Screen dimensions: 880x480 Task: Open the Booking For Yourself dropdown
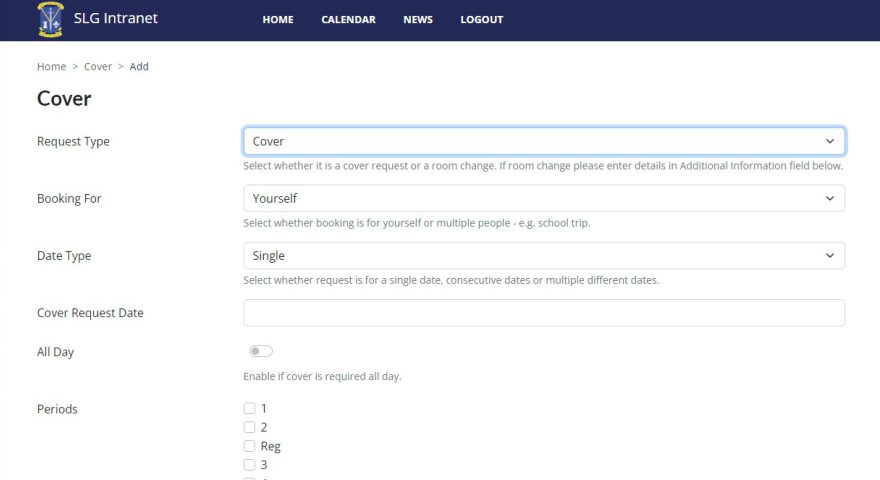point(544,199)
